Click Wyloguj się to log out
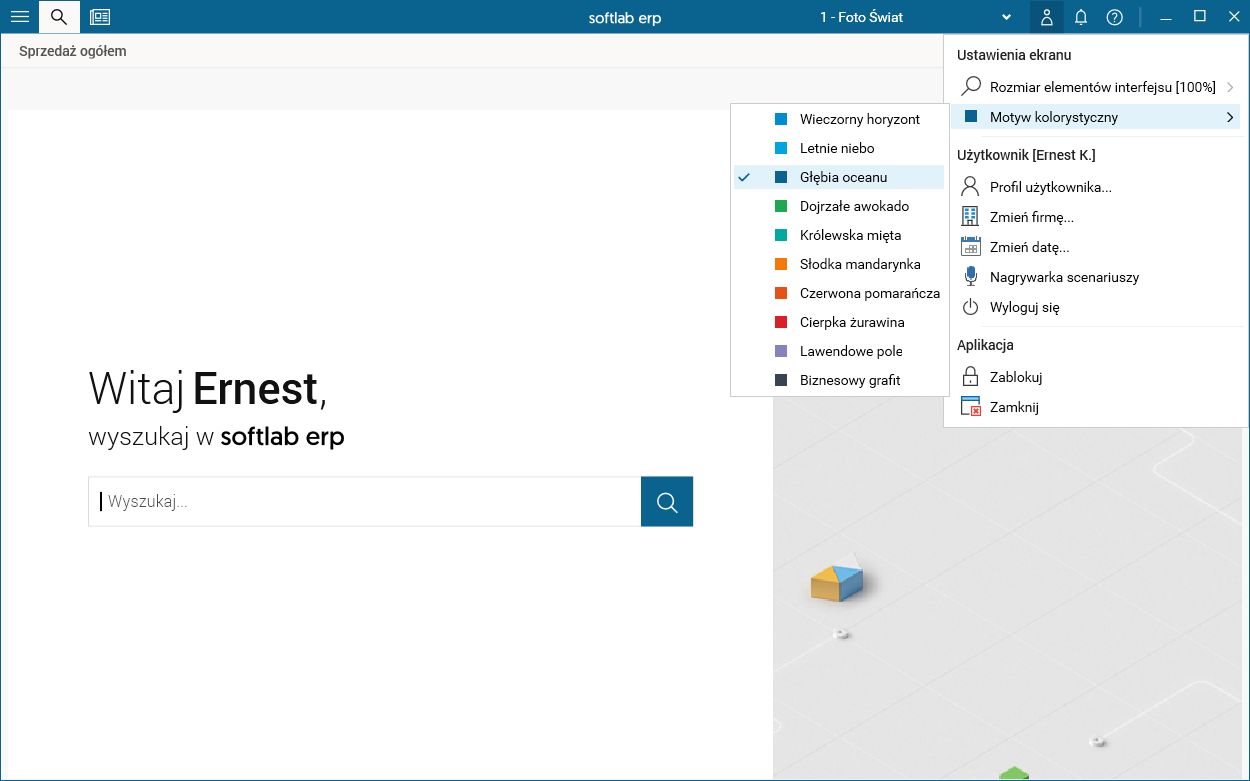Viewport: 1250px width, 781px height. (x=1096, y=307)
